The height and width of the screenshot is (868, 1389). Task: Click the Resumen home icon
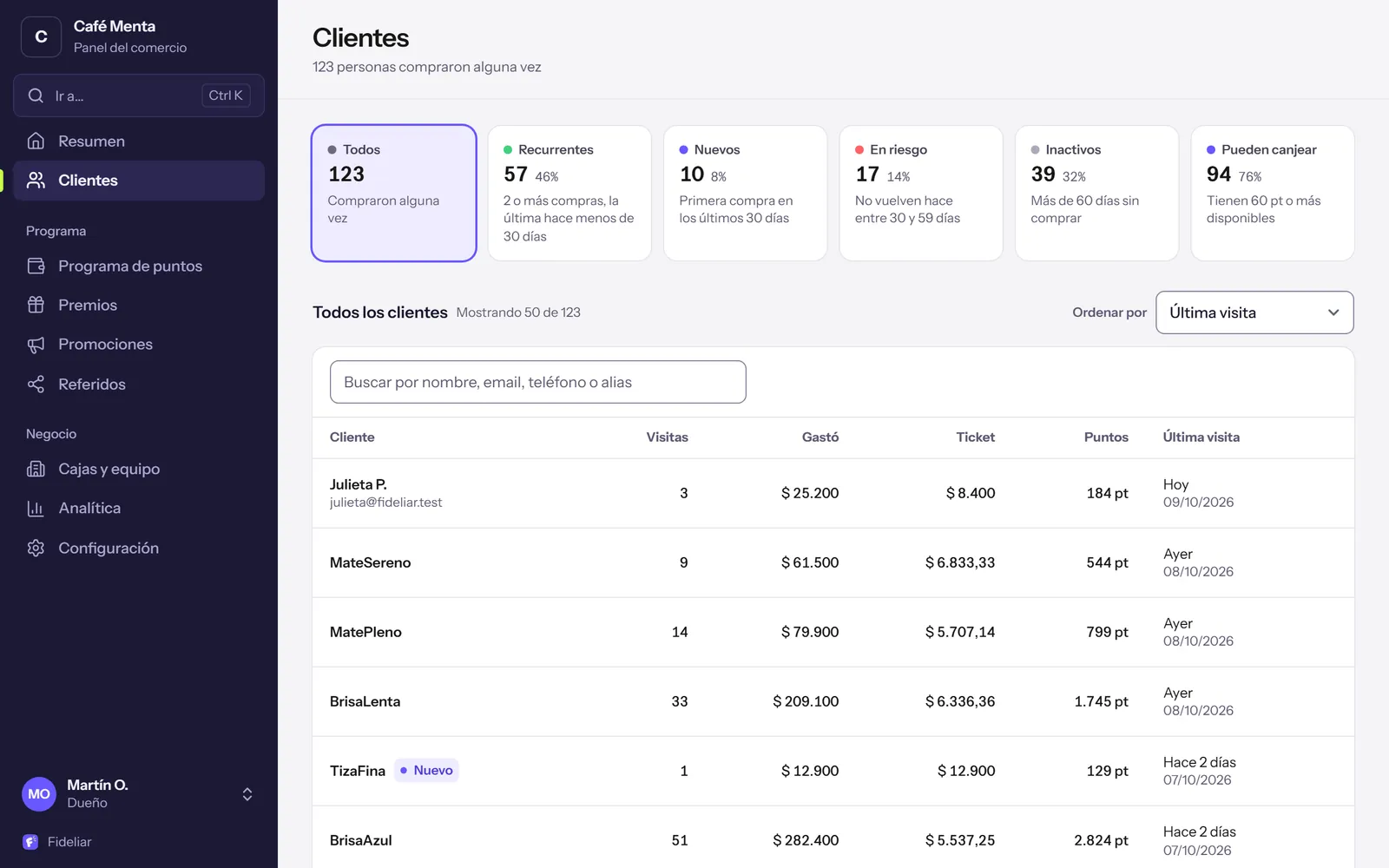[36, 141]
